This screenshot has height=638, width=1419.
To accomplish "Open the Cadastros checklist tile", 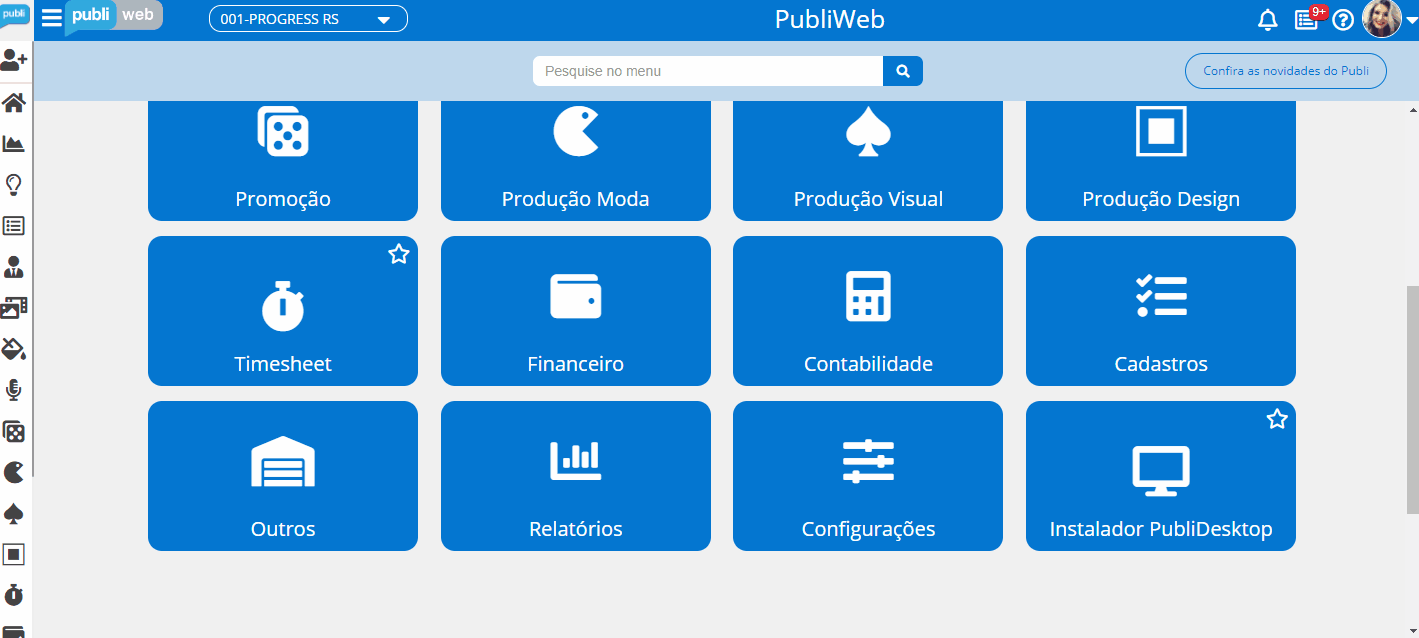I will coord(1161,311).
